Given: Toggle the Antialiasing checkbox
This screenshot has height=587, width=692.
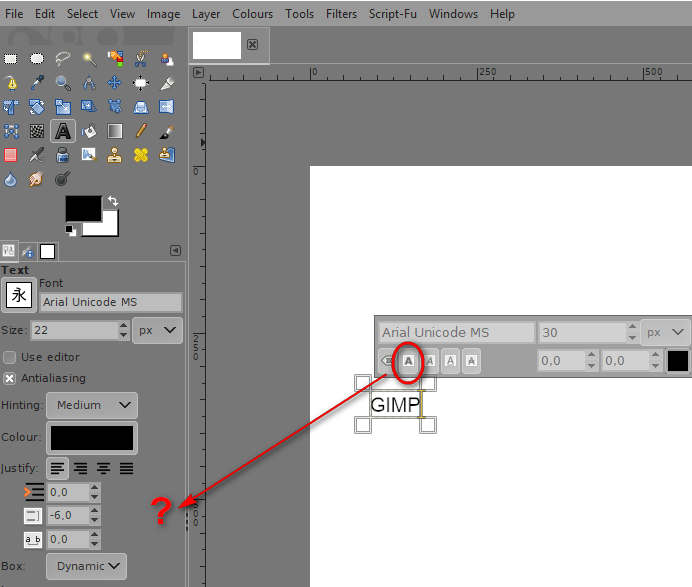Looking at the screenshot, I should (x=10, y=378).
